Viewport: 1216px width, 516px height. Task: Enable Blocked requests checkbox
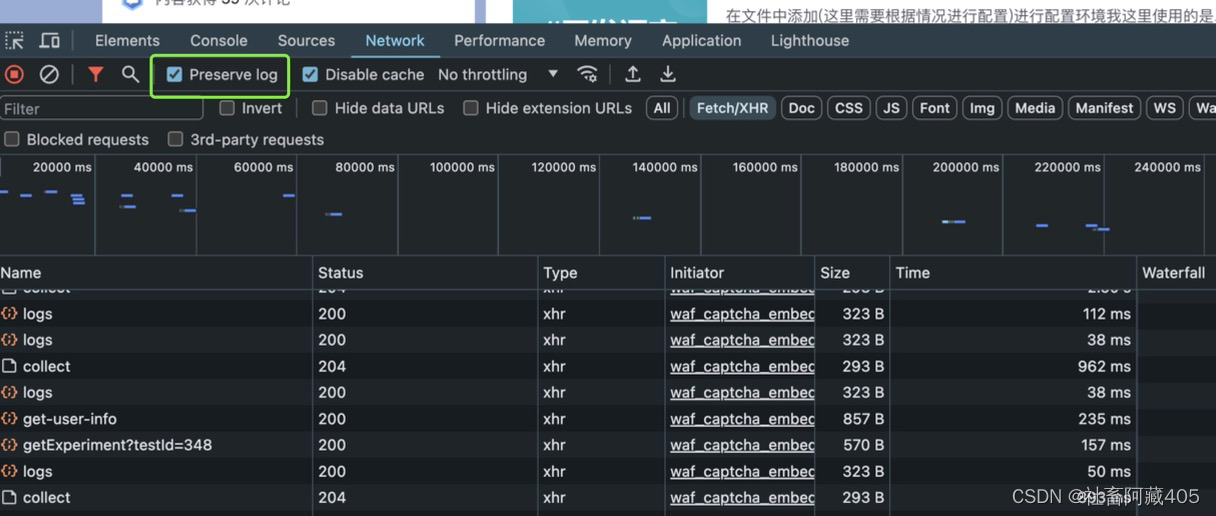tap(12, 139)
